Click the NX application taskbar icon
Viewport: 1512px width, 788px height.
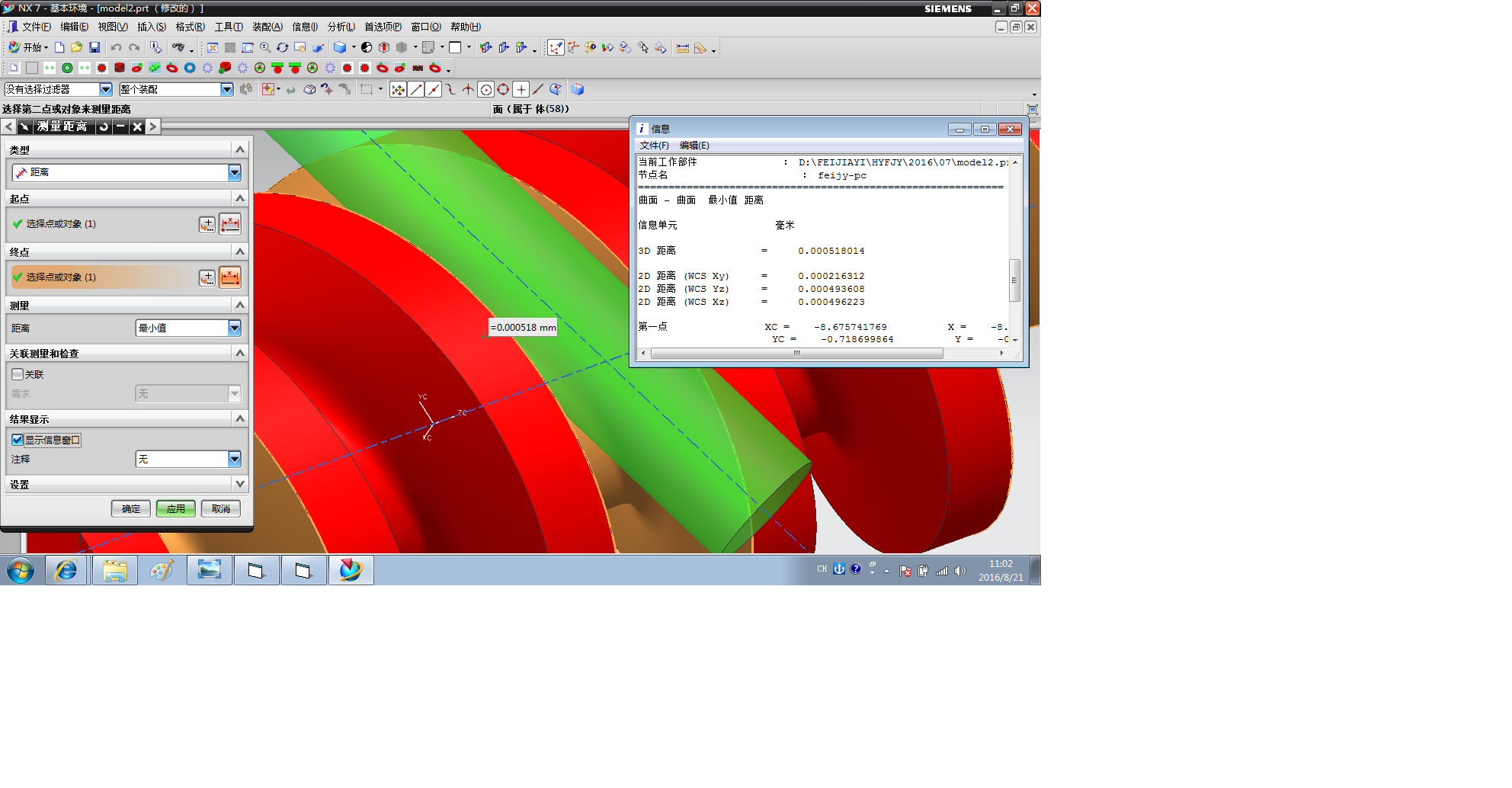[351, 570]
